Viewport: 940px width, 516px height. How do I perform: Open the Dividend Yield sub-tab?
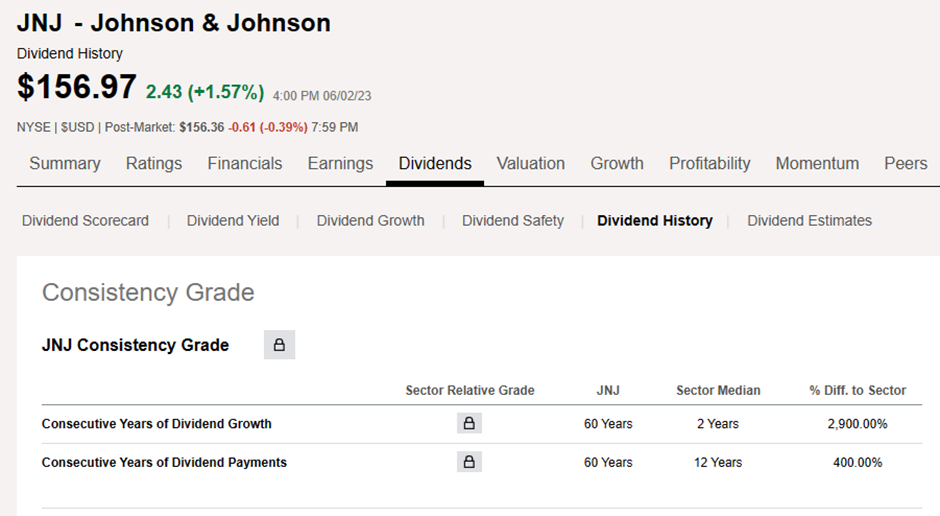(x=233, y=221)
